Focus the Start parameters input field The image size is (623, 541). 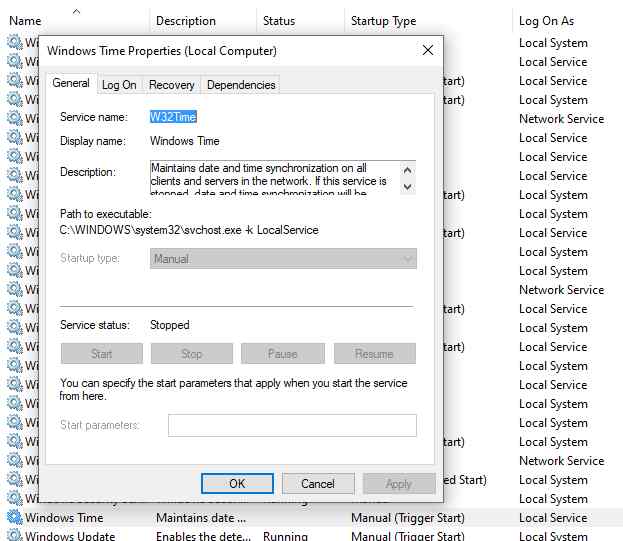(292, 425)
